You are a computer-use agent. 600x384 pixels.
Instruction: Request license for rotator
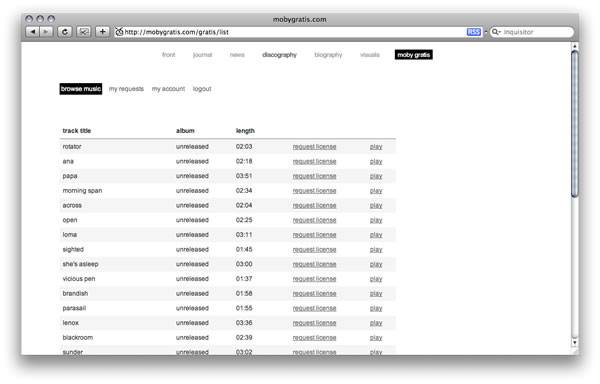click(x=314, y=146)
